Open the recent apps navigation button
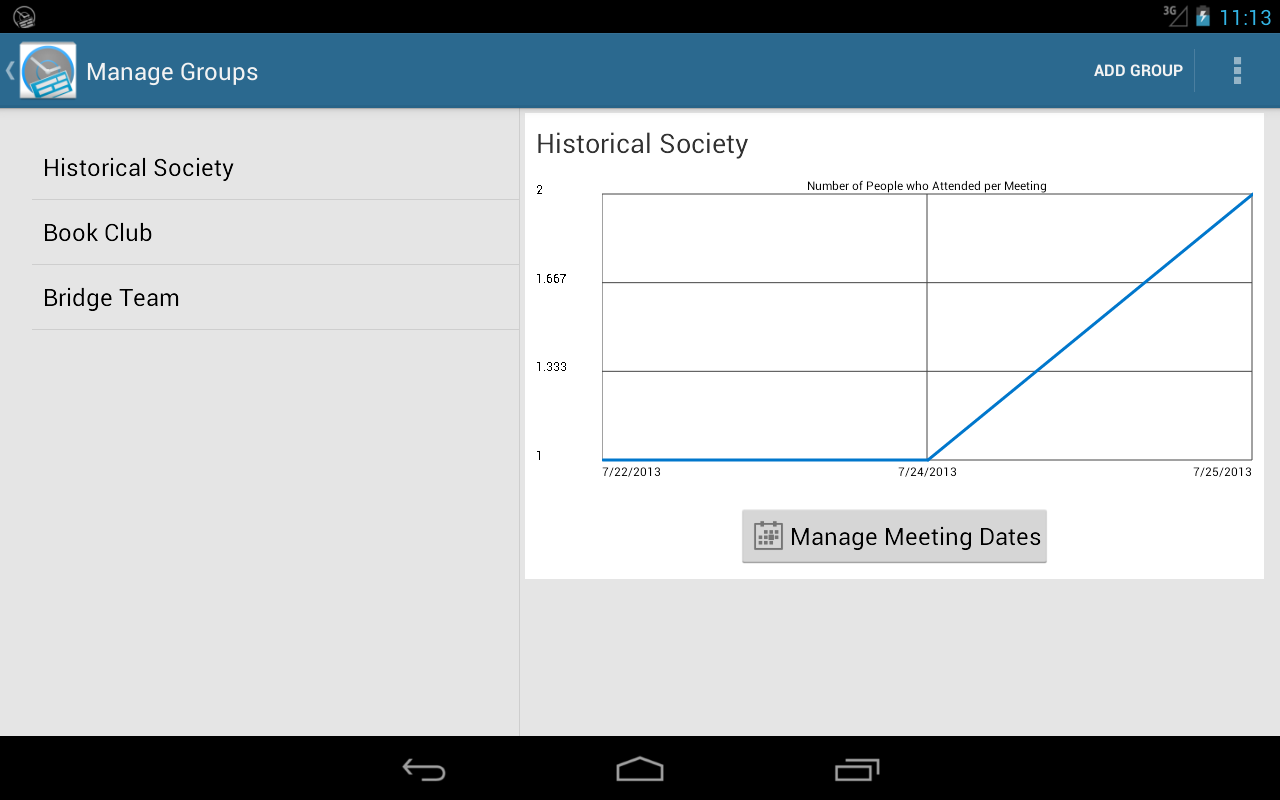The image size is (1280, 800). click(857, 769)
